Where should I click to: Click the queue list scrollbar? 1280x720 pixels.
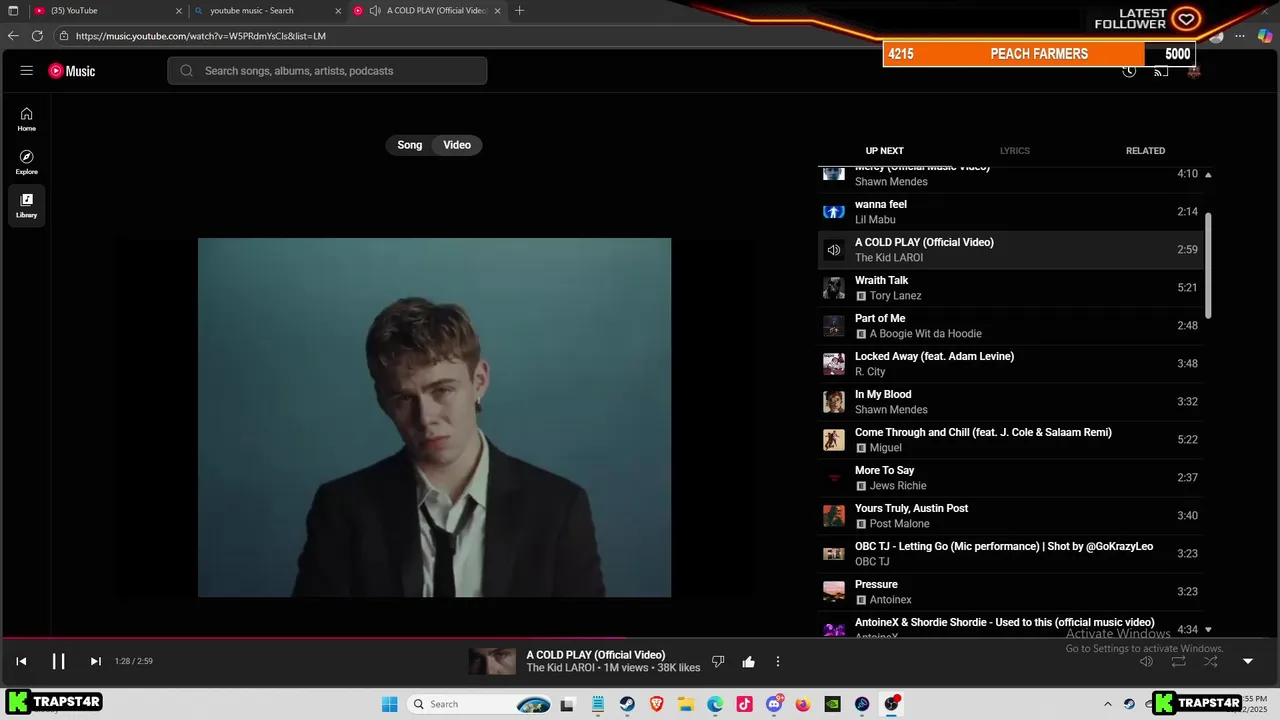pos(1208,265)
